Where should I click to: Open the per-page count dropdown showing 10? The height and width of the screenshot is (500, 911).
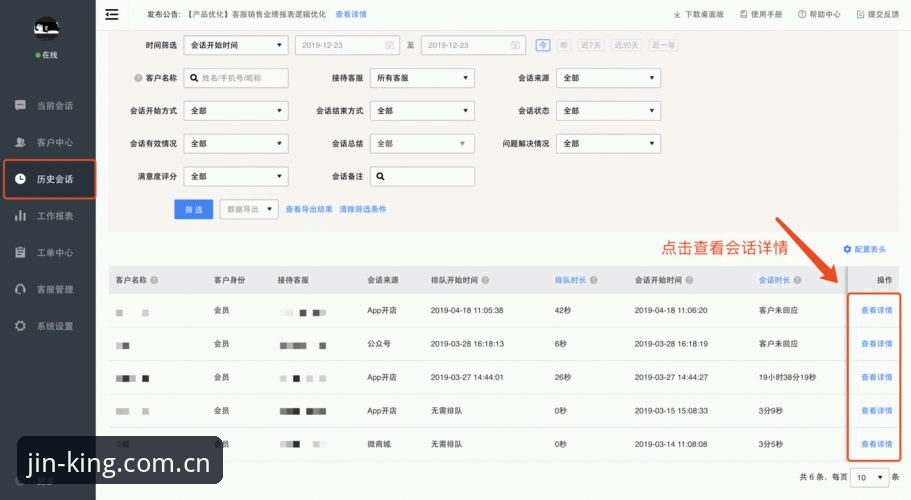tap(869, 477)
